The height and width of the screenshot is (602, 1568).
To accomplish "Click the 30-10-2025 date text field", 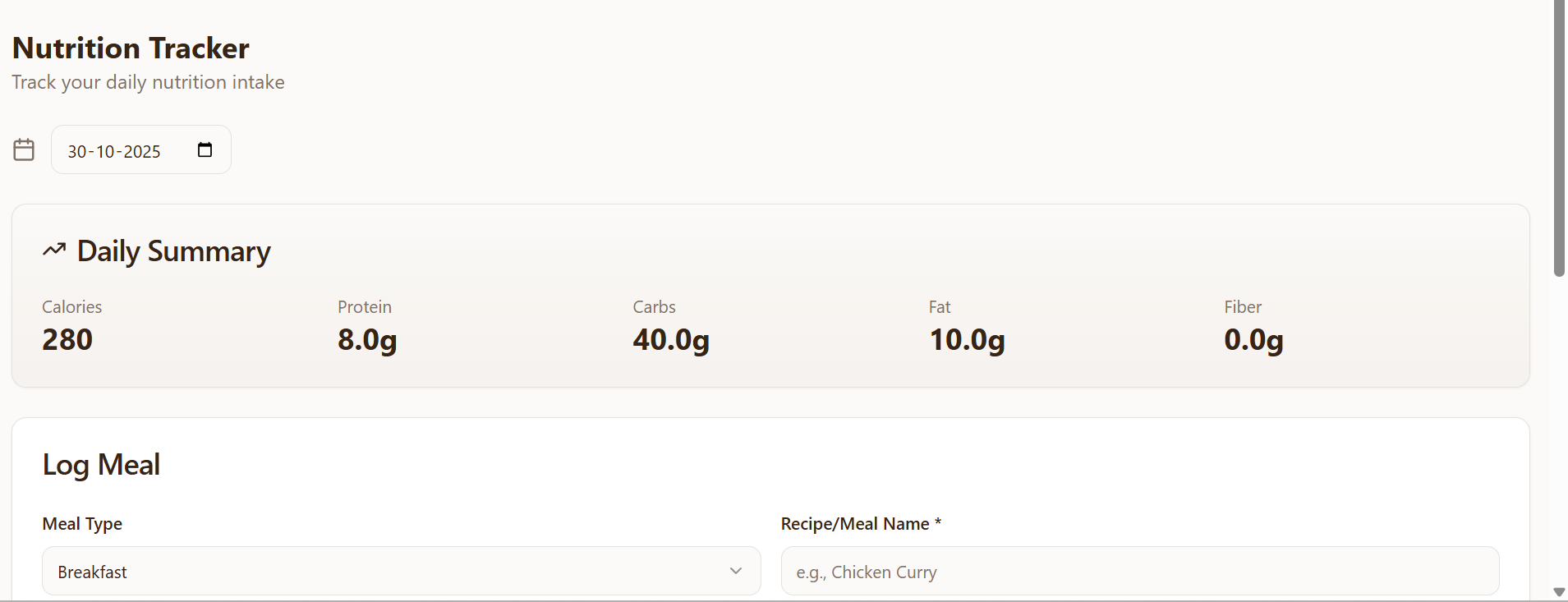I will pos(114,151).
